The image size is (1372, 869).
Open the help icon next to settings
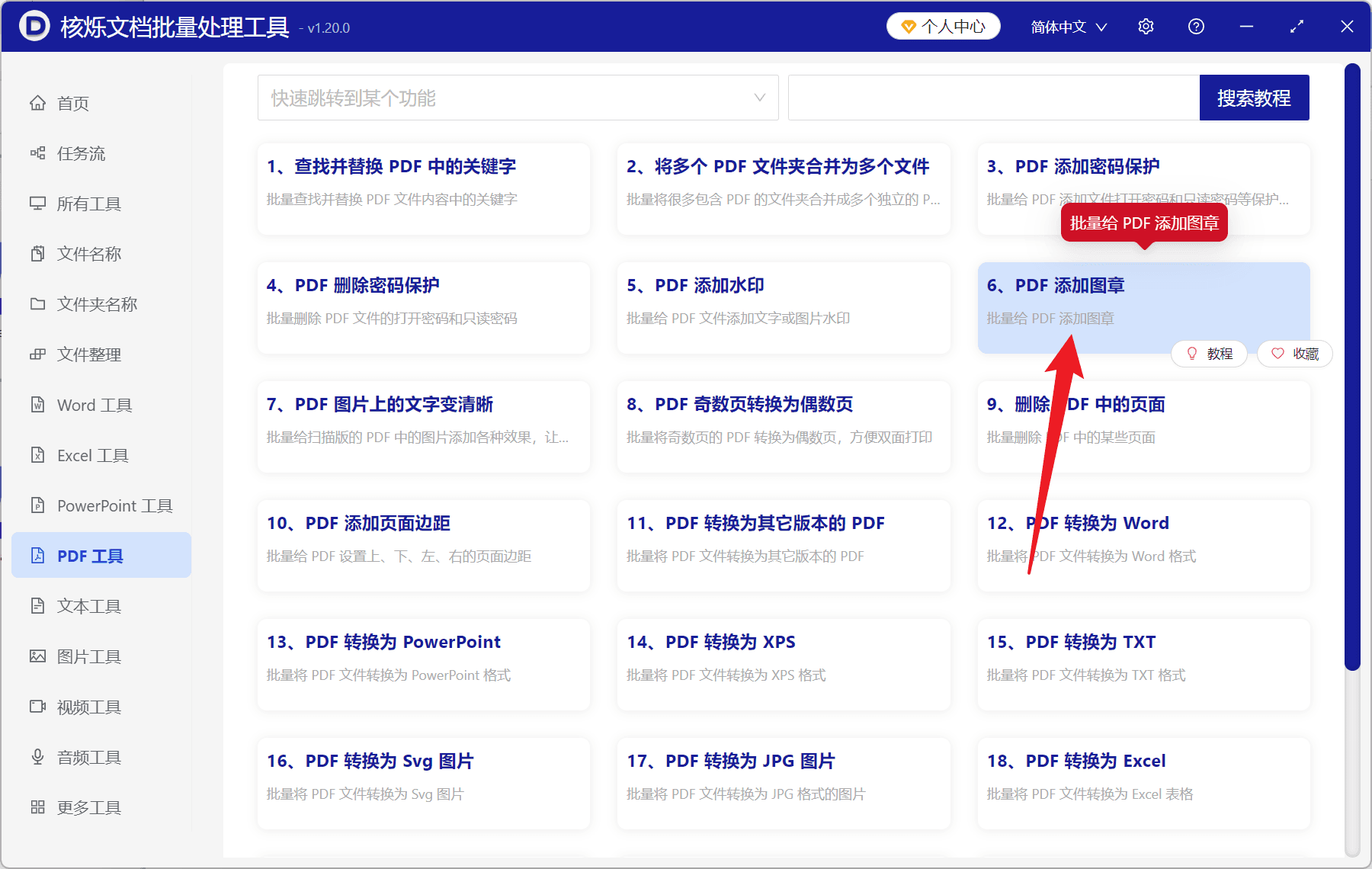1196,26
